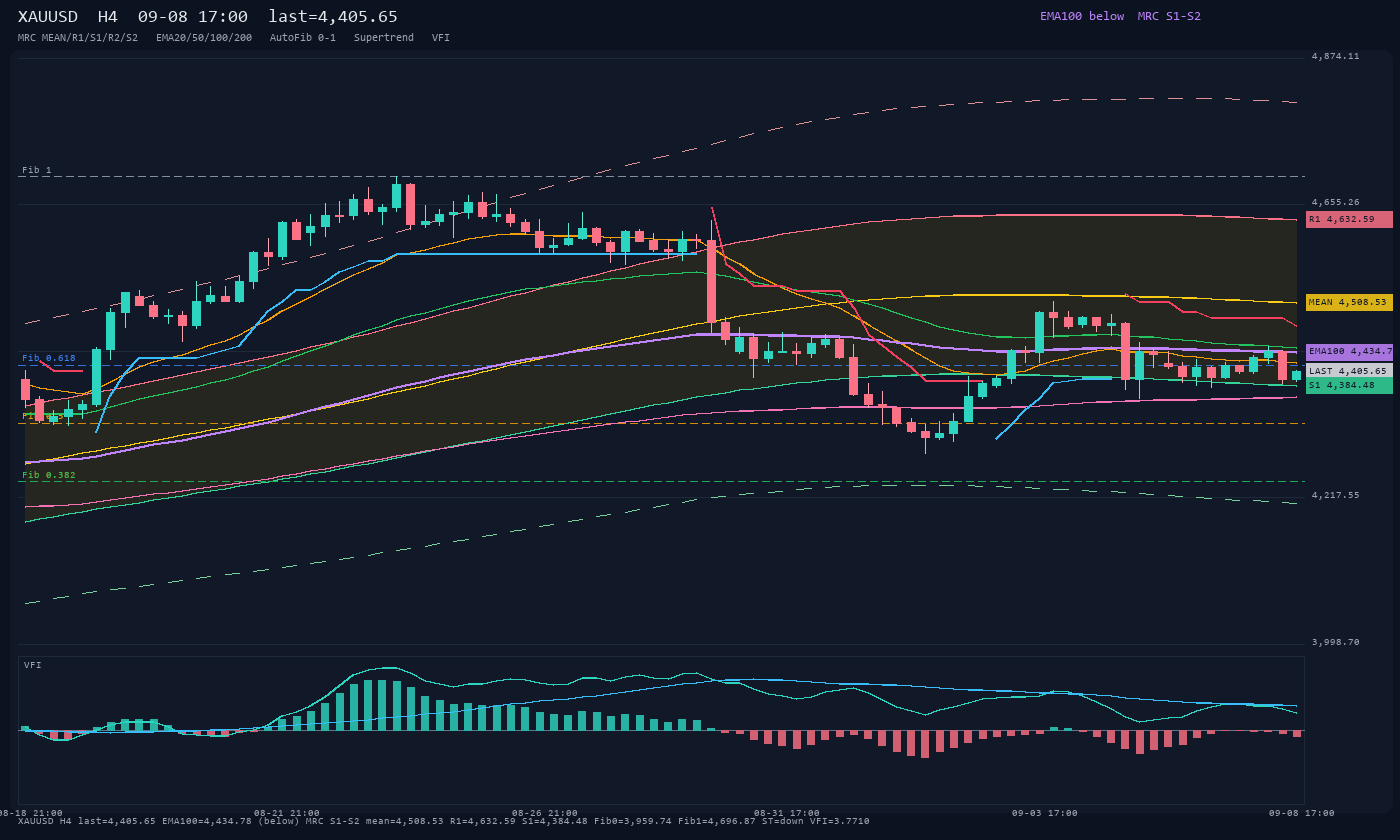
Task: Click the 08-26 21:00 time axis label
Action: [545, 813]
